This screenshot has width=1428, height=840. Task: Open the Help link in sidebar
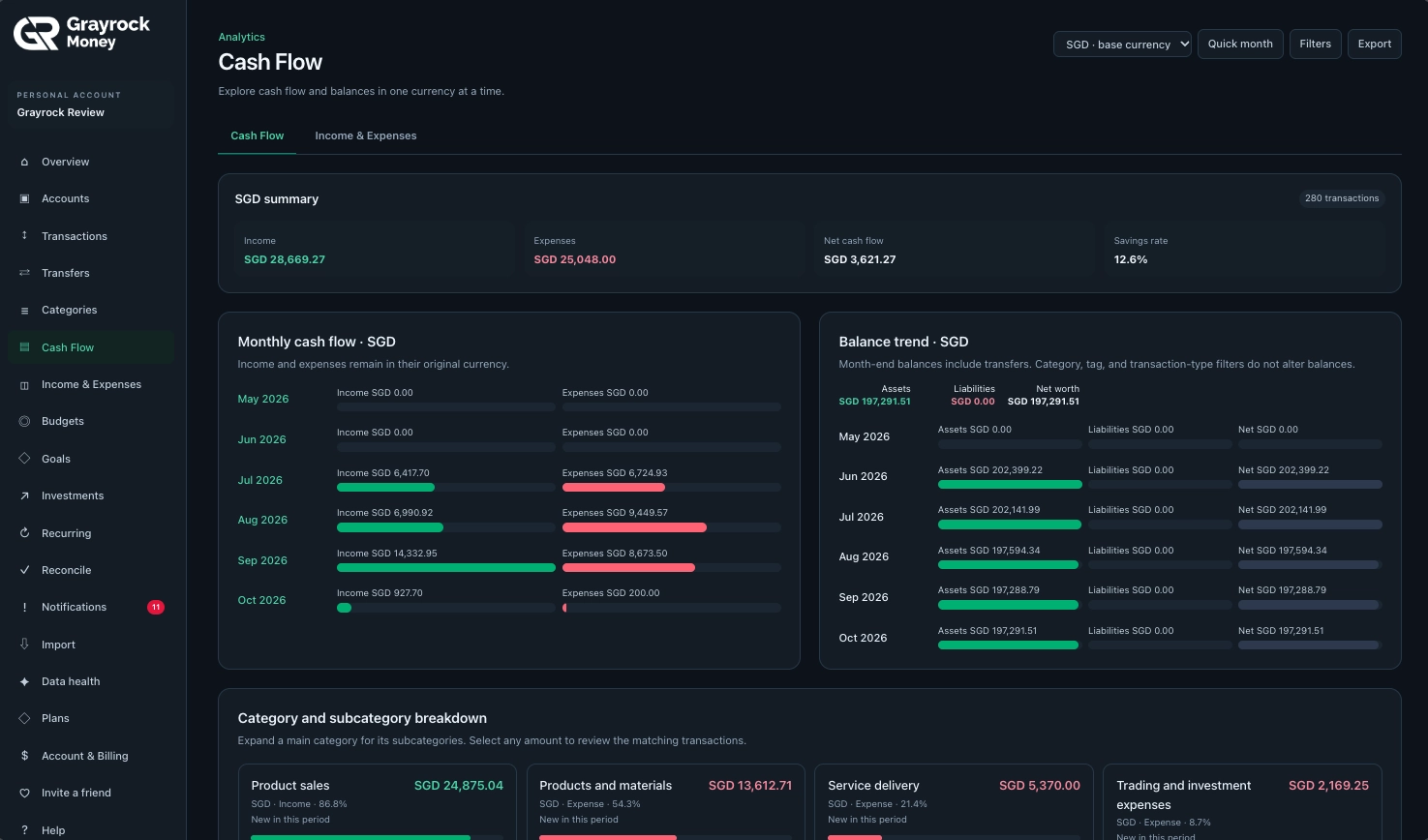(90, 829)
